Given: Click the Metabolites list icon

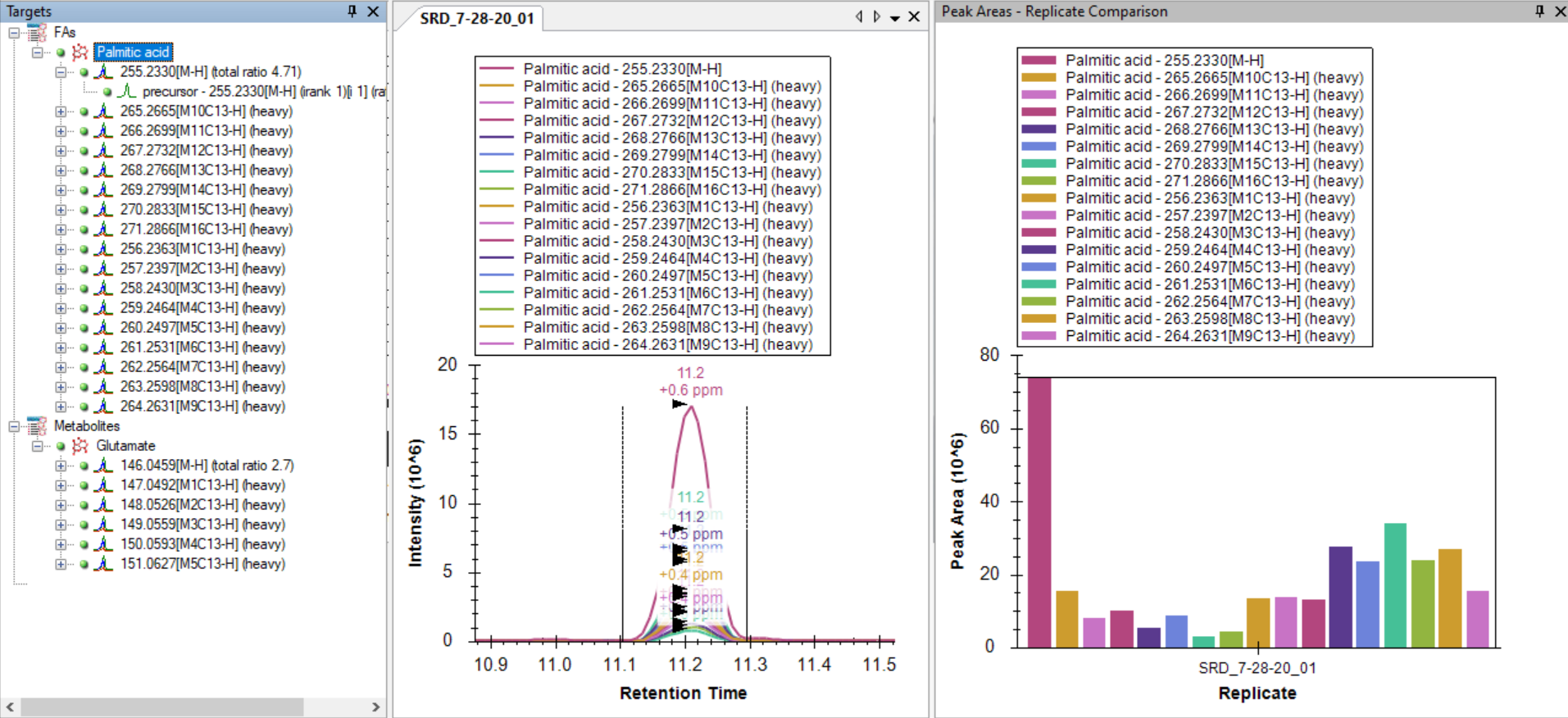Looking at the screenshot, I should pyautogui.click(x=37, y=426).
